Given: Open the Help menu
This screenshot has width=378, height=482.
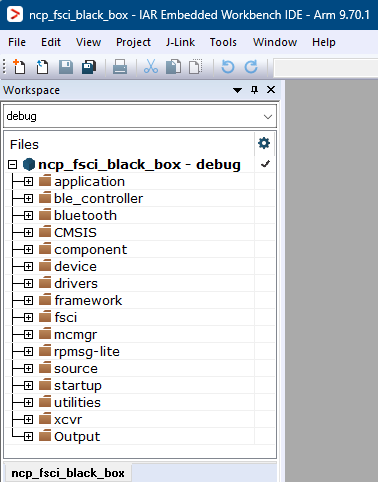Looking at the screenshot, I should pyautogui.click(x=324, y=42).
